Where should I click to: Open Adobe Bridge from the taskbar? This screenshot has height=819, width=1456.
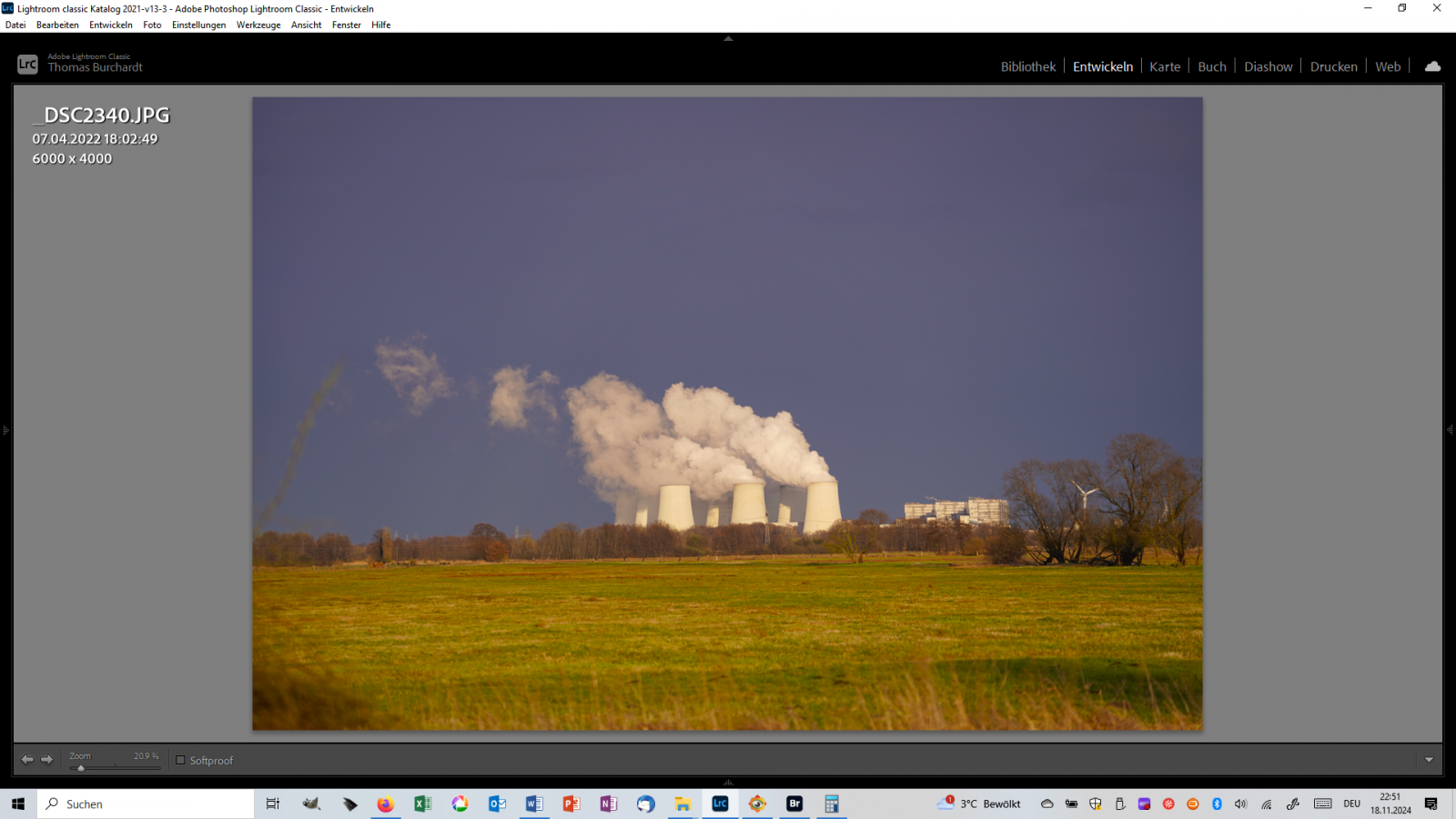[794, 804]
